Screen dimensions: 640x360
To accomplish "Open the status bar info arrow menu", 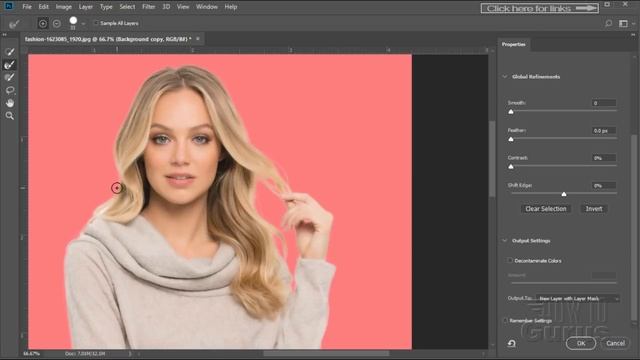I will coord(130,353).
